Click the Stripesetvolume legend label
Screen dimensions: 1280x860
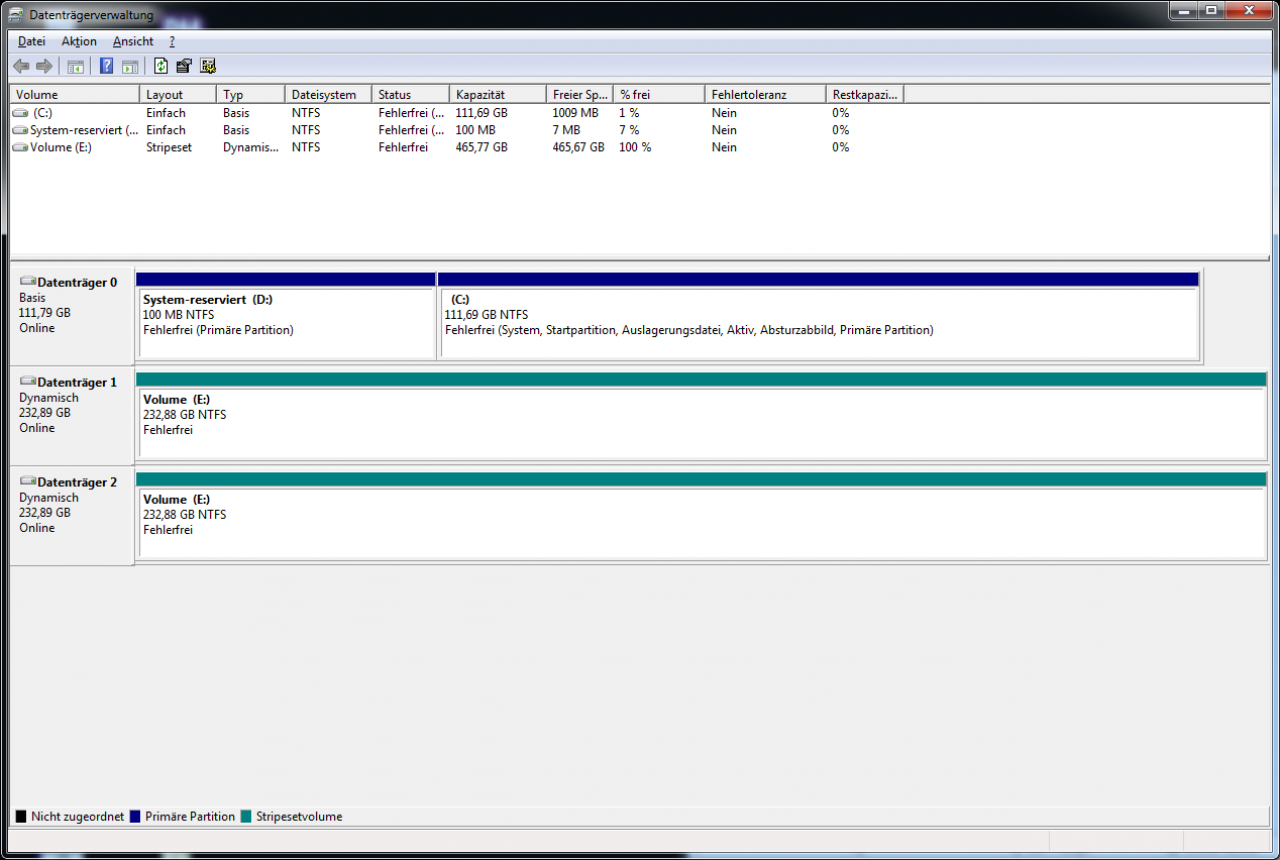(x=299, y=817)
